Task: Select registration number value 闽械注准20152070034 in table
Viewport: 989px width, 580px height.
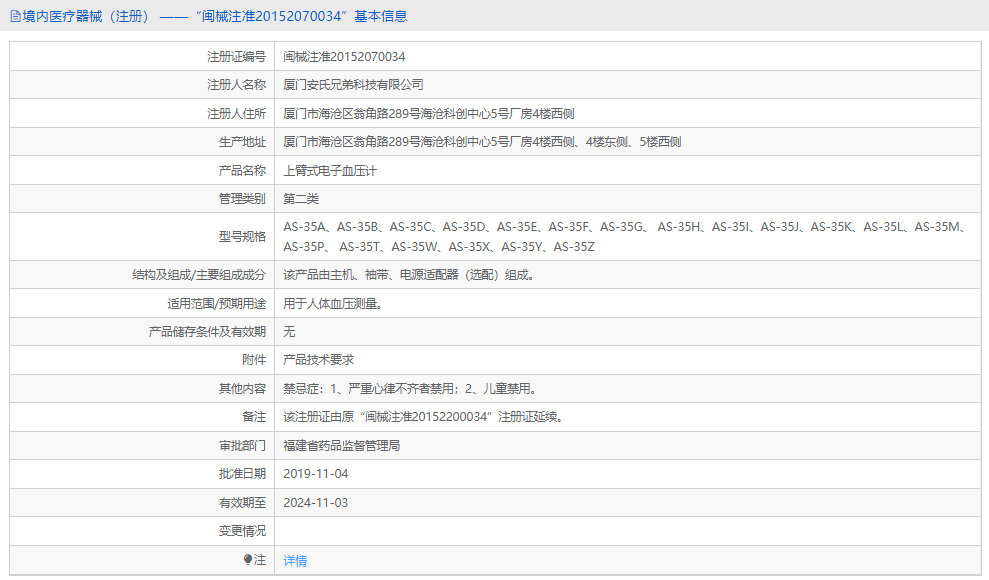Action: 344,57
